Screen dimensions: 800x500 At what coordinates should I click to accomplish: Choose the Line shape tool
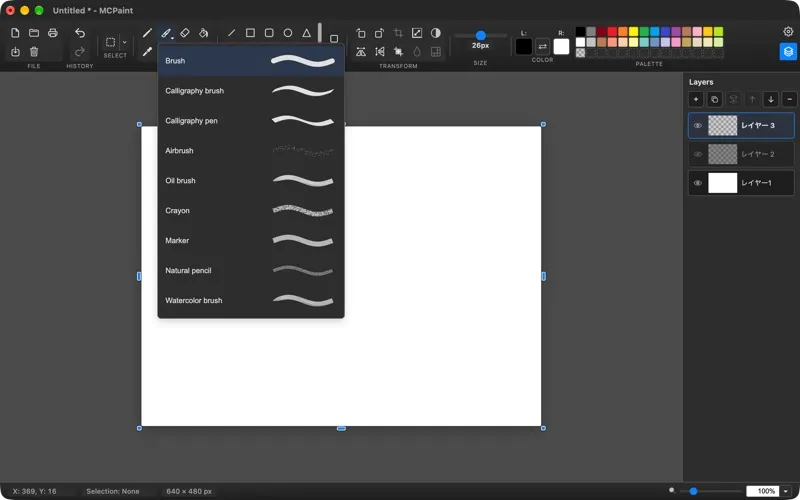coord(232,33)
